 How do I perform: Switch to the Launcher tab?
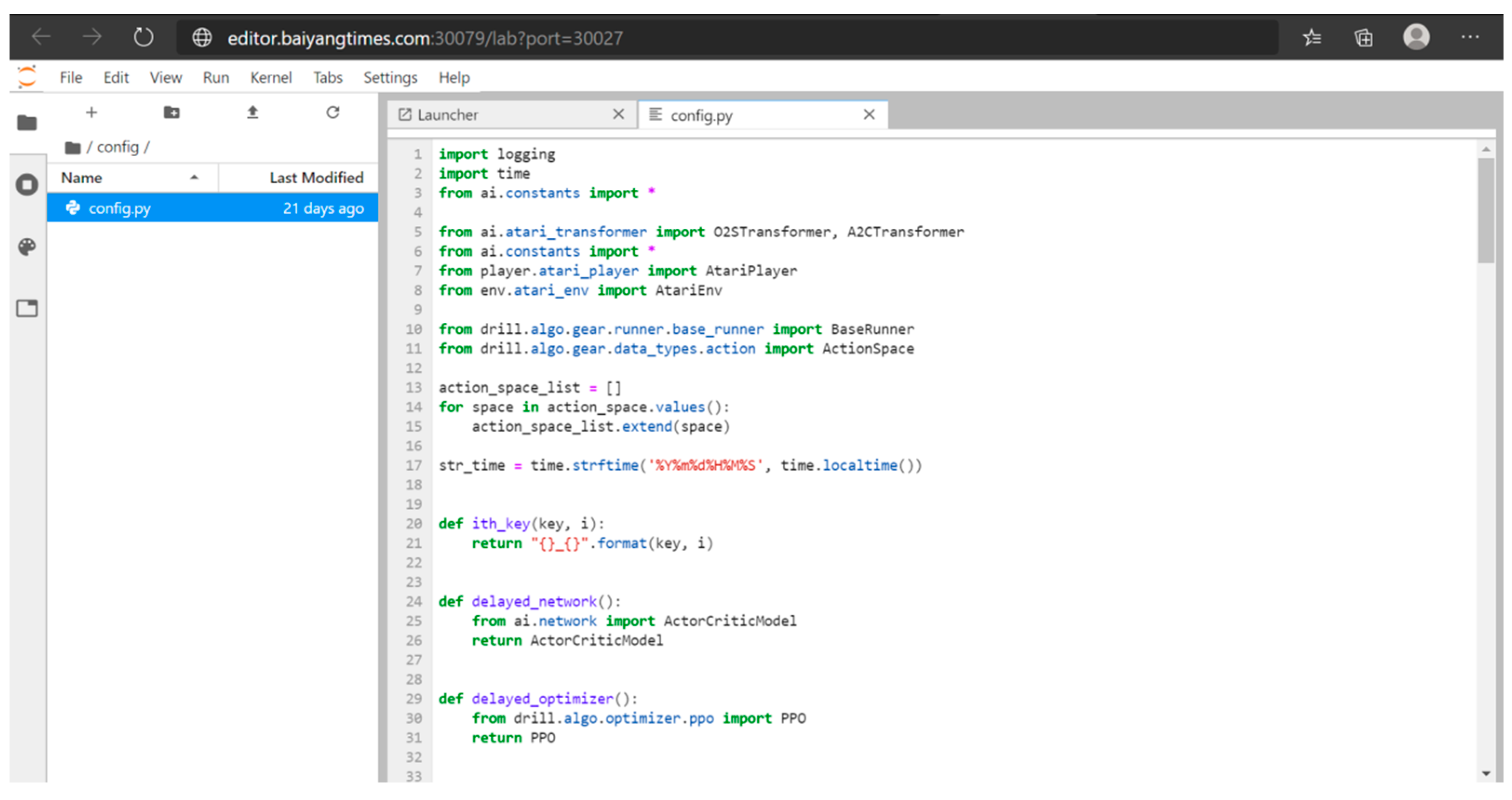447,115
